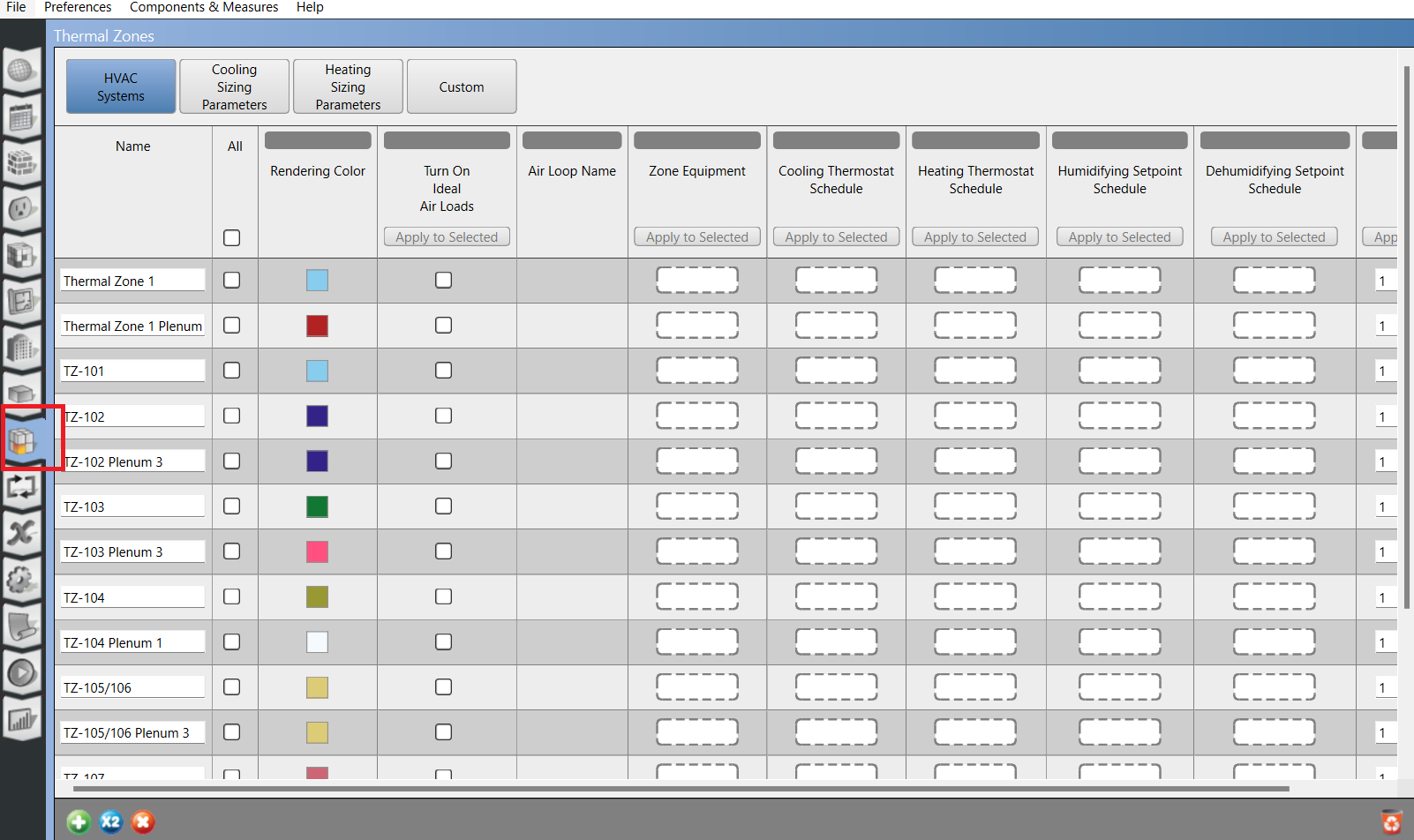
Task: Remove selected zone with red X button
Action: (x=143, y=822)
